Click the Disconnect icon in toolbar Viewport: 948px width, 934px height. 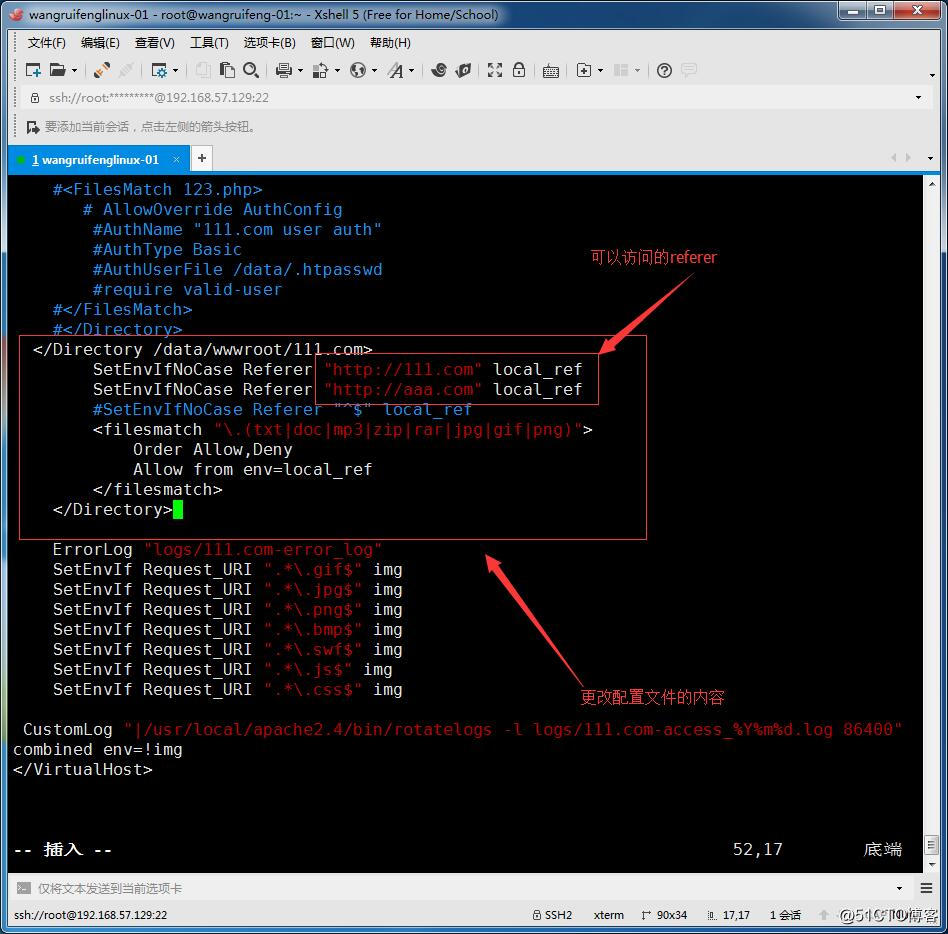(126, 71)
